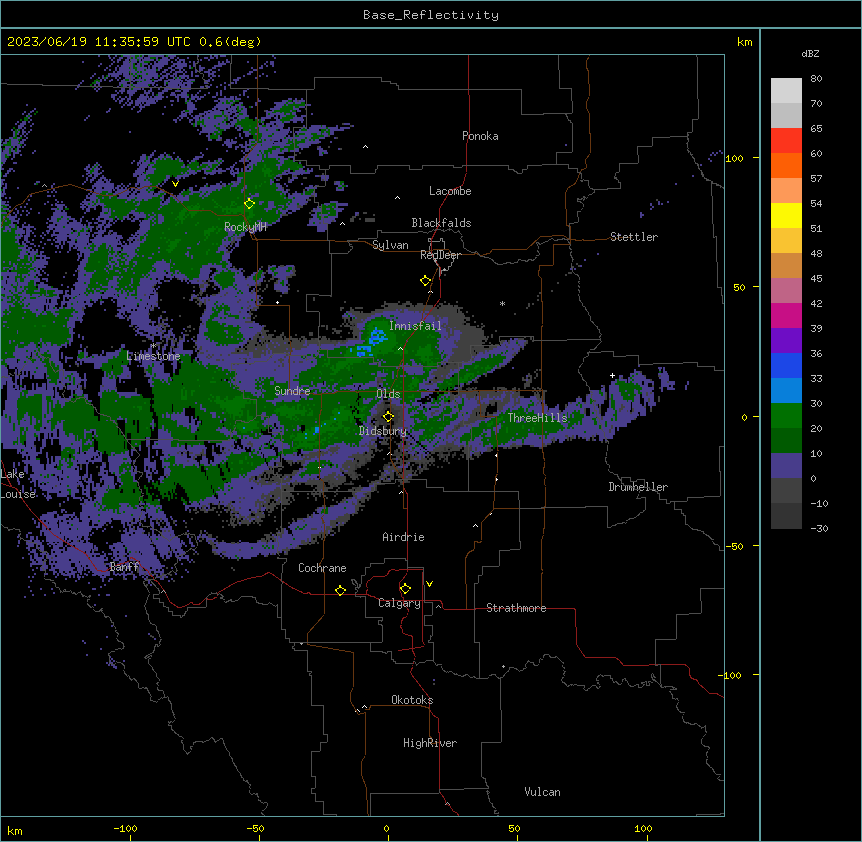Click the dBZ legend heading
This screenshot has width=862, height=842.
tap(810, 53)
